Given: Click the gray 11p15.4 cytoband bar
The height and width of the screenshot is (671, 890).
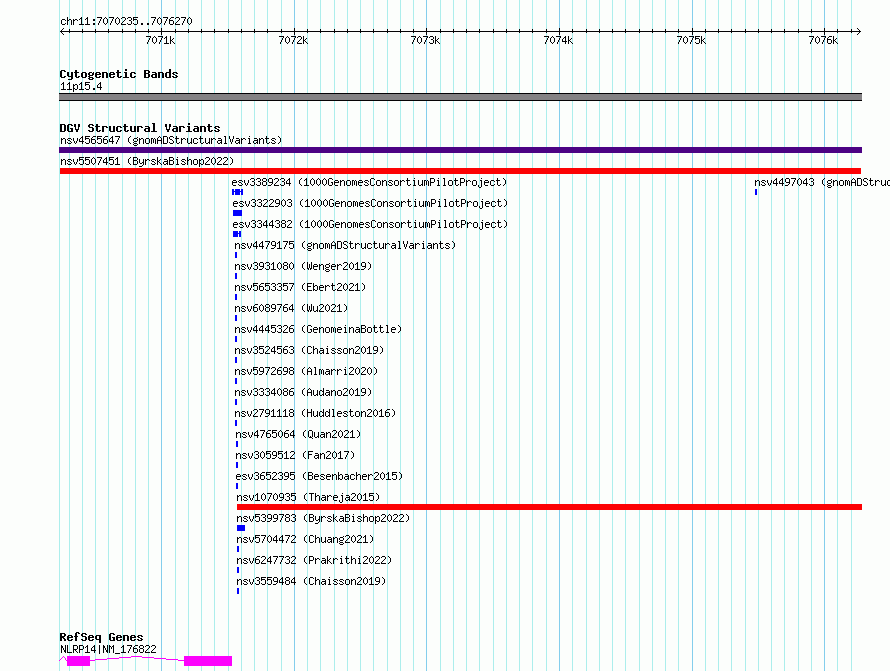Looking at the screenshot, I should 460,97.
